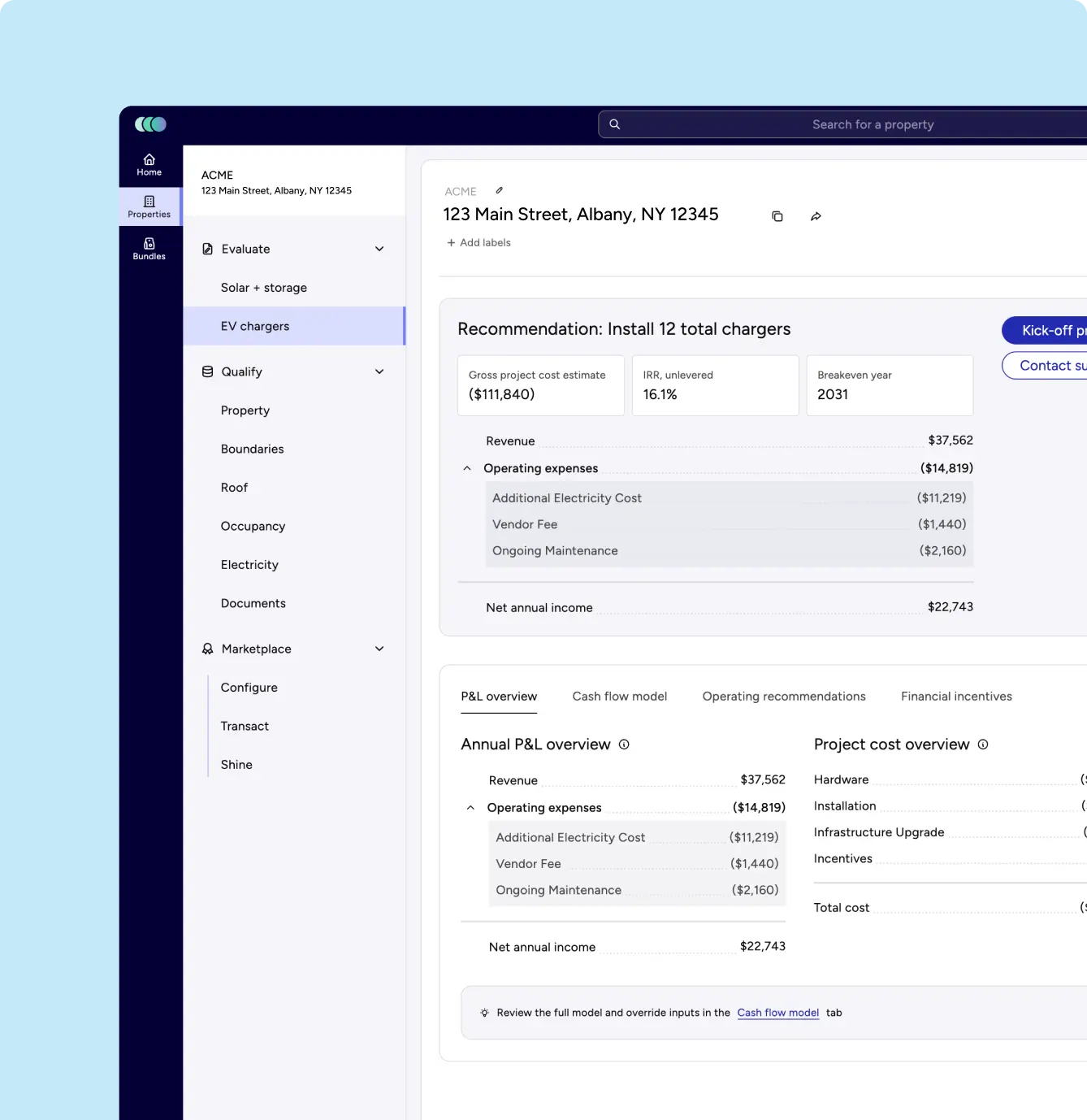Click the Installation row in Project cost overview

[951, 806]
